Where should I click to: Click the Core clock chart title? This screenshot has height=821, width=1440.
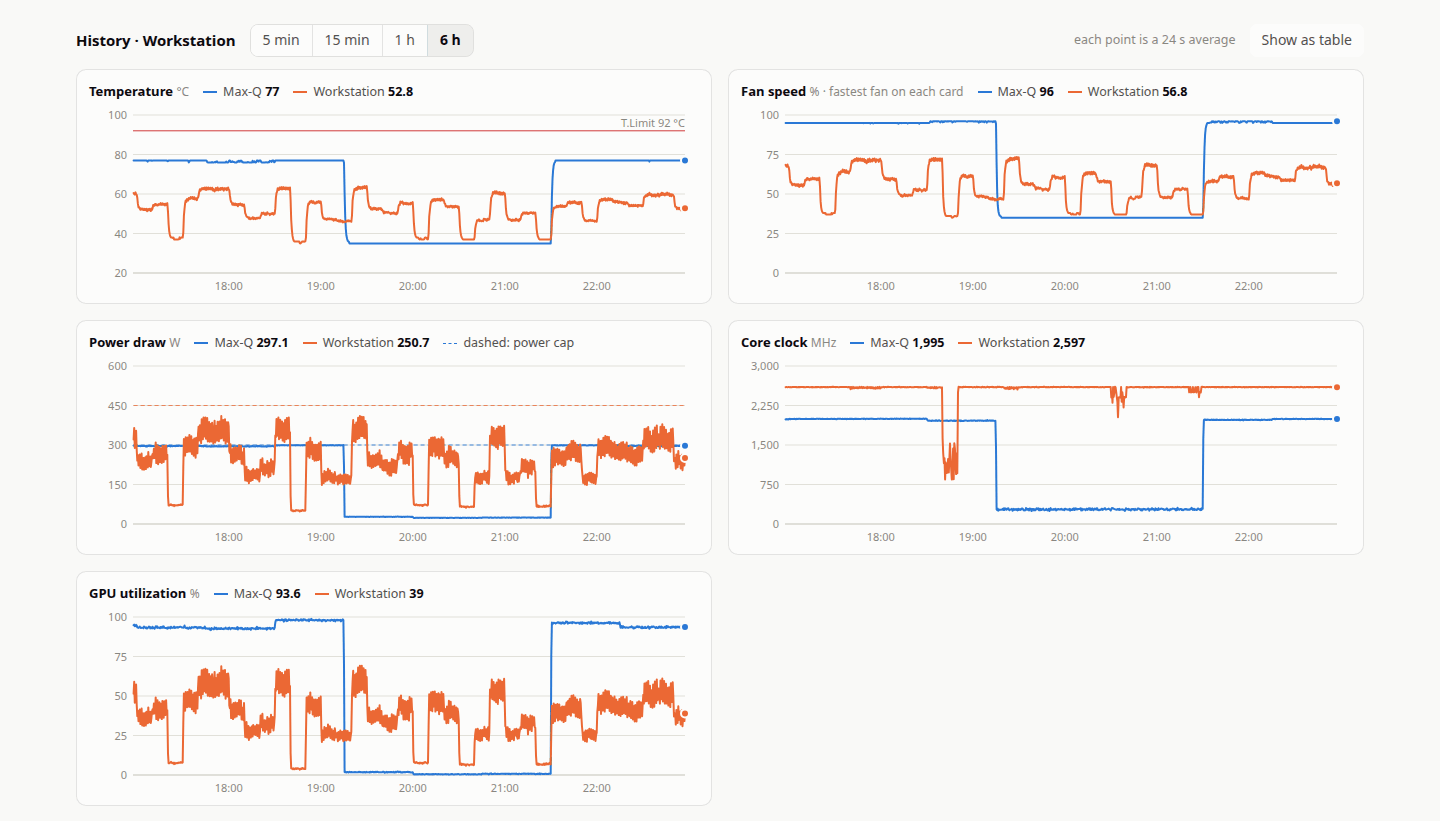pos(775,342)
